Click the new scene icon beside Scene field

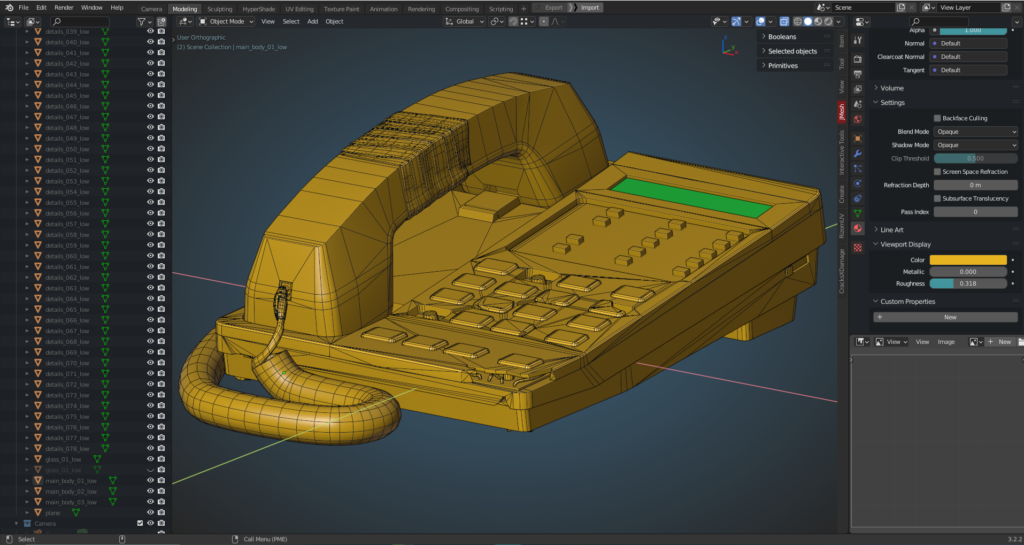[x=901, y=8]
